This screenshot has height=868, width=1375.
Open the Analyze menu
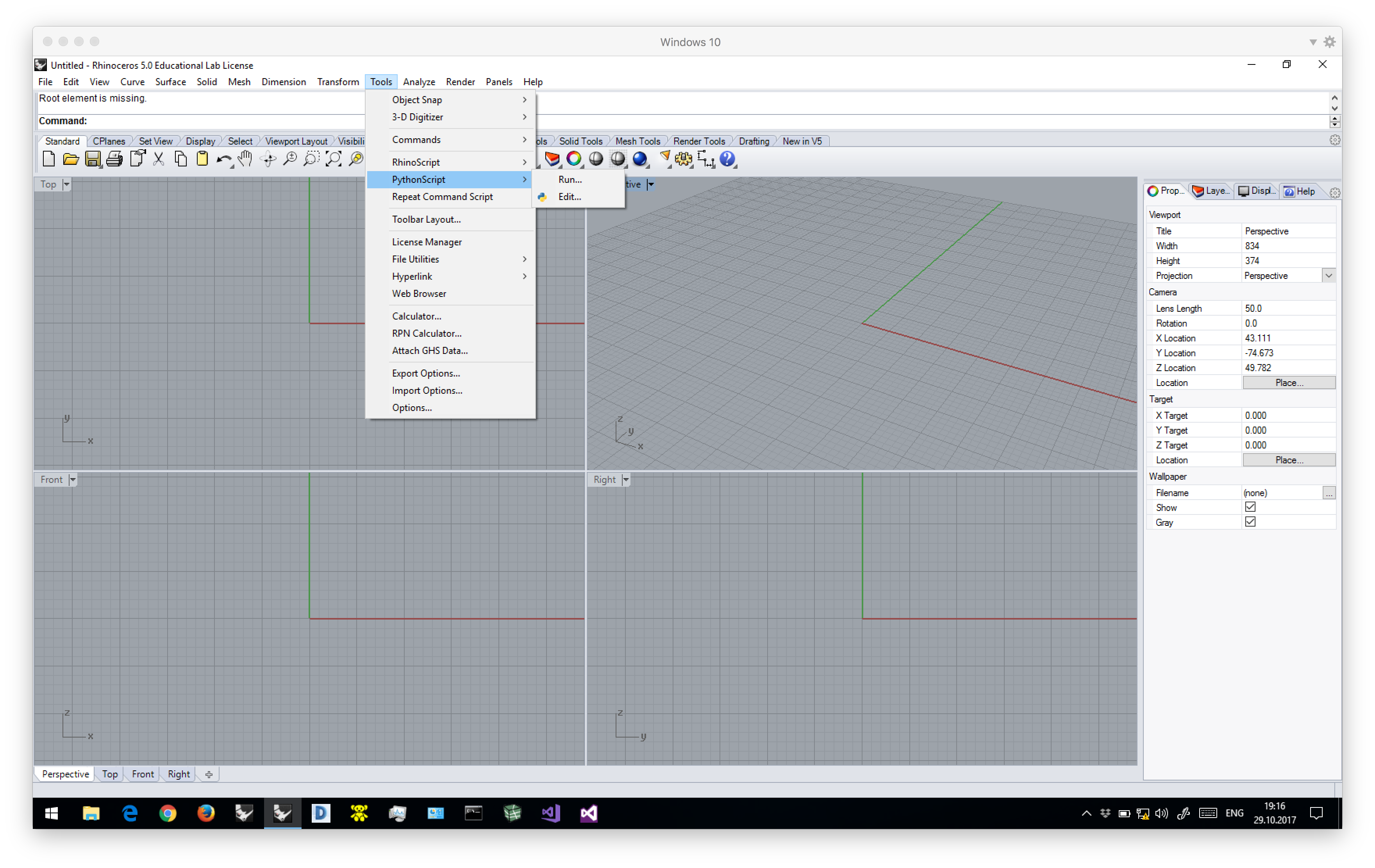(418, 82)
